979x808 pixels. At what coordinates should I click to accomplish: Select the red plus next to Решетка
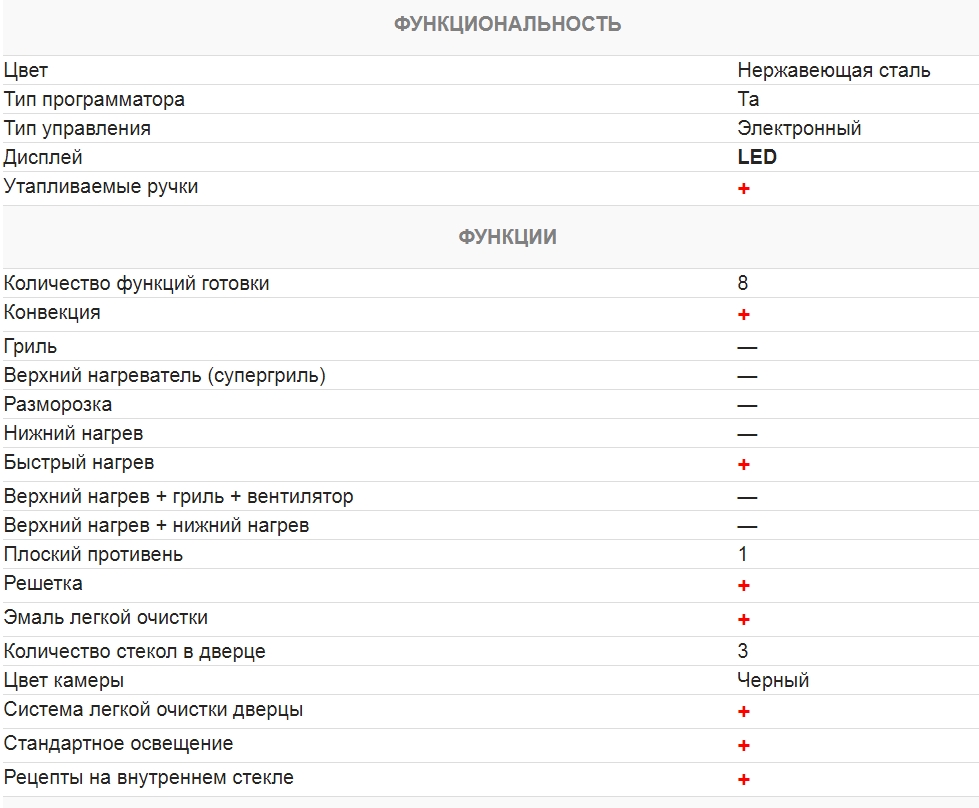[x=744, y=585]
